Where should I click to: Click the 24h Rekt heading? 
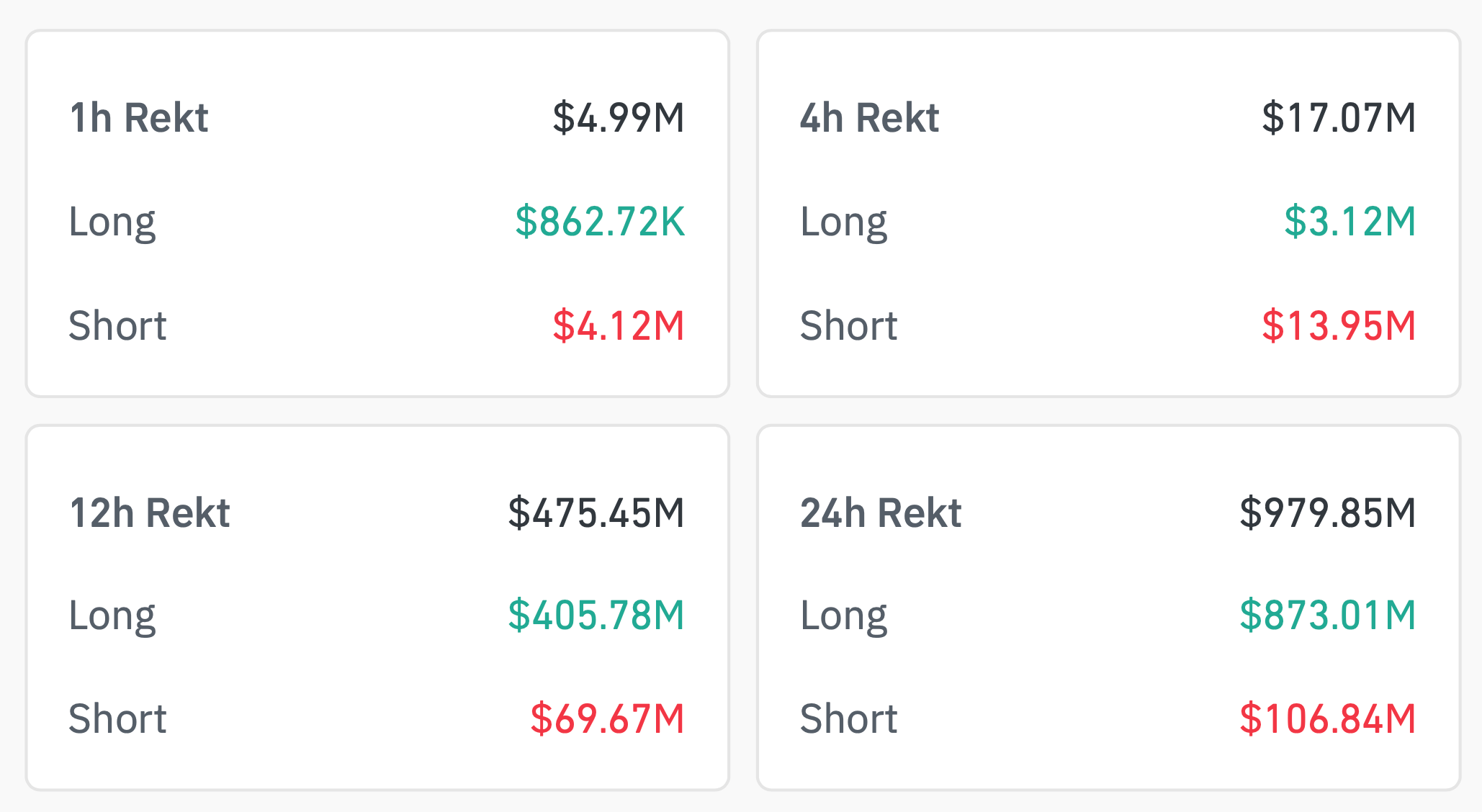click(x=881, y=513)
